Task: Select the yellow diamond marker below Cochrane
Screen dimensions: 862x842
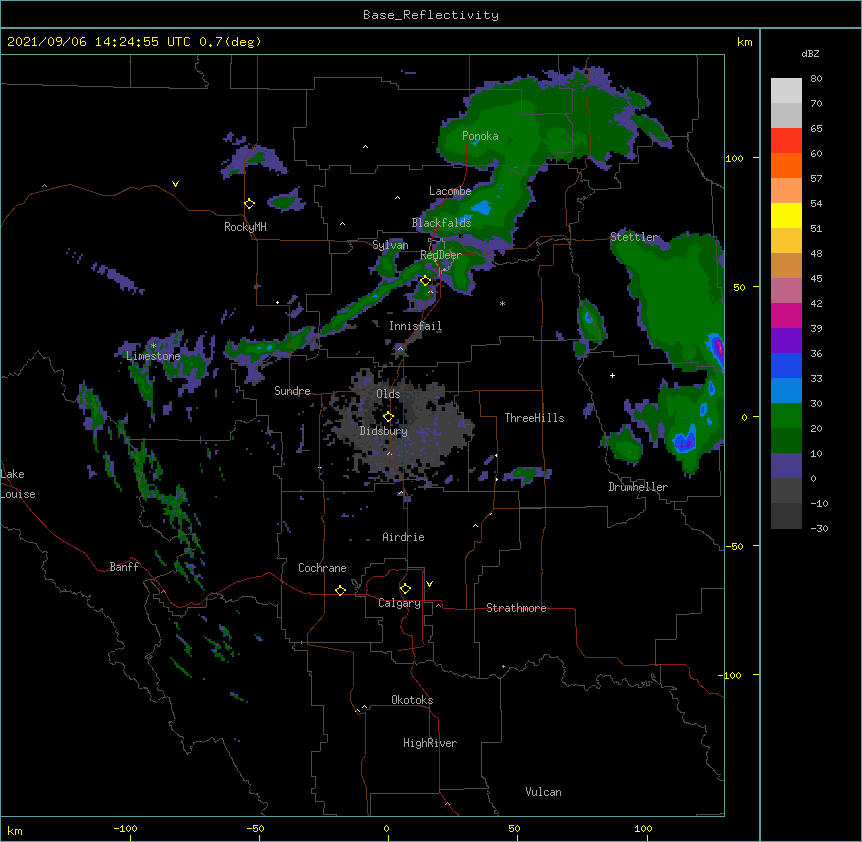Action: point(340,590)
